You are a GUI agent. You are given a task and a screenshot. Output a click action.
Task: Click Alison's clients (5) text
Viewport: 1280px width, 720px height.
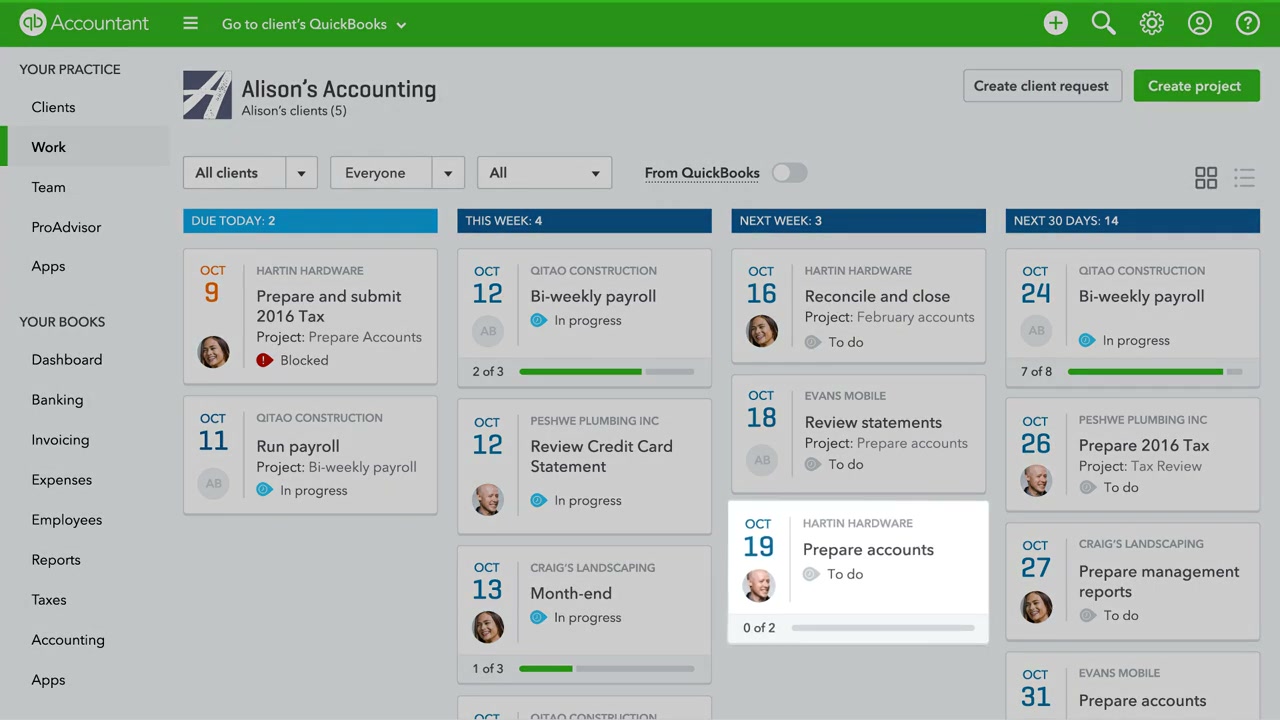294,111
